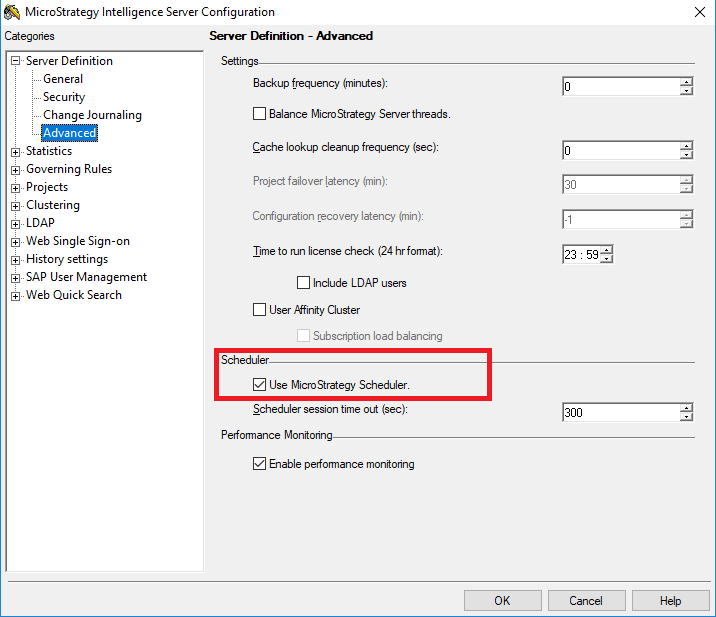
Task: Click the MicroStrategy title bar icon
Action: click(x=11, y=12)
